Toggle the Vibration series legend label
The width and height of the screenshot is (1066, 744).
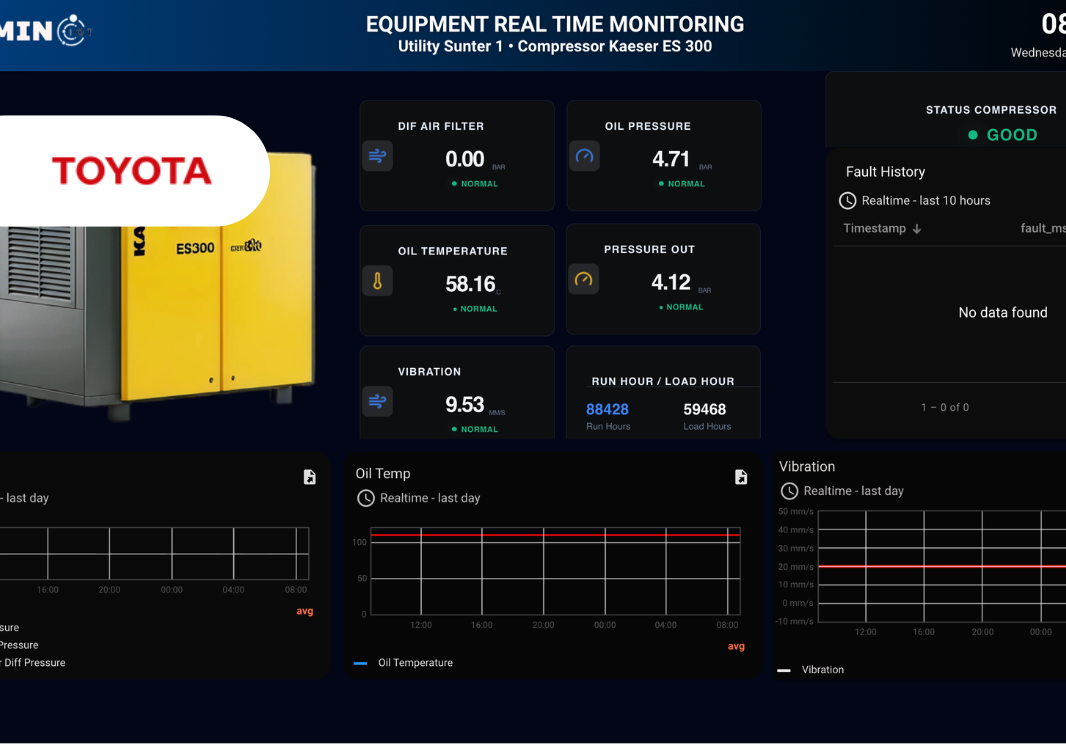tap(822, 670)
